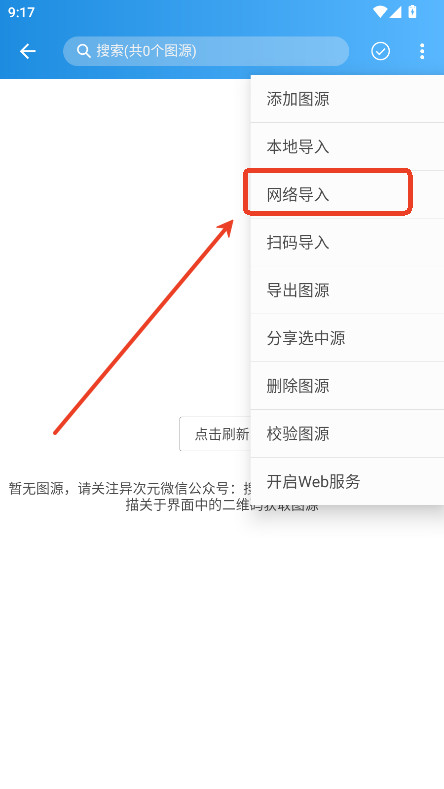Select 导出图源 from the menu

(347, 290)
